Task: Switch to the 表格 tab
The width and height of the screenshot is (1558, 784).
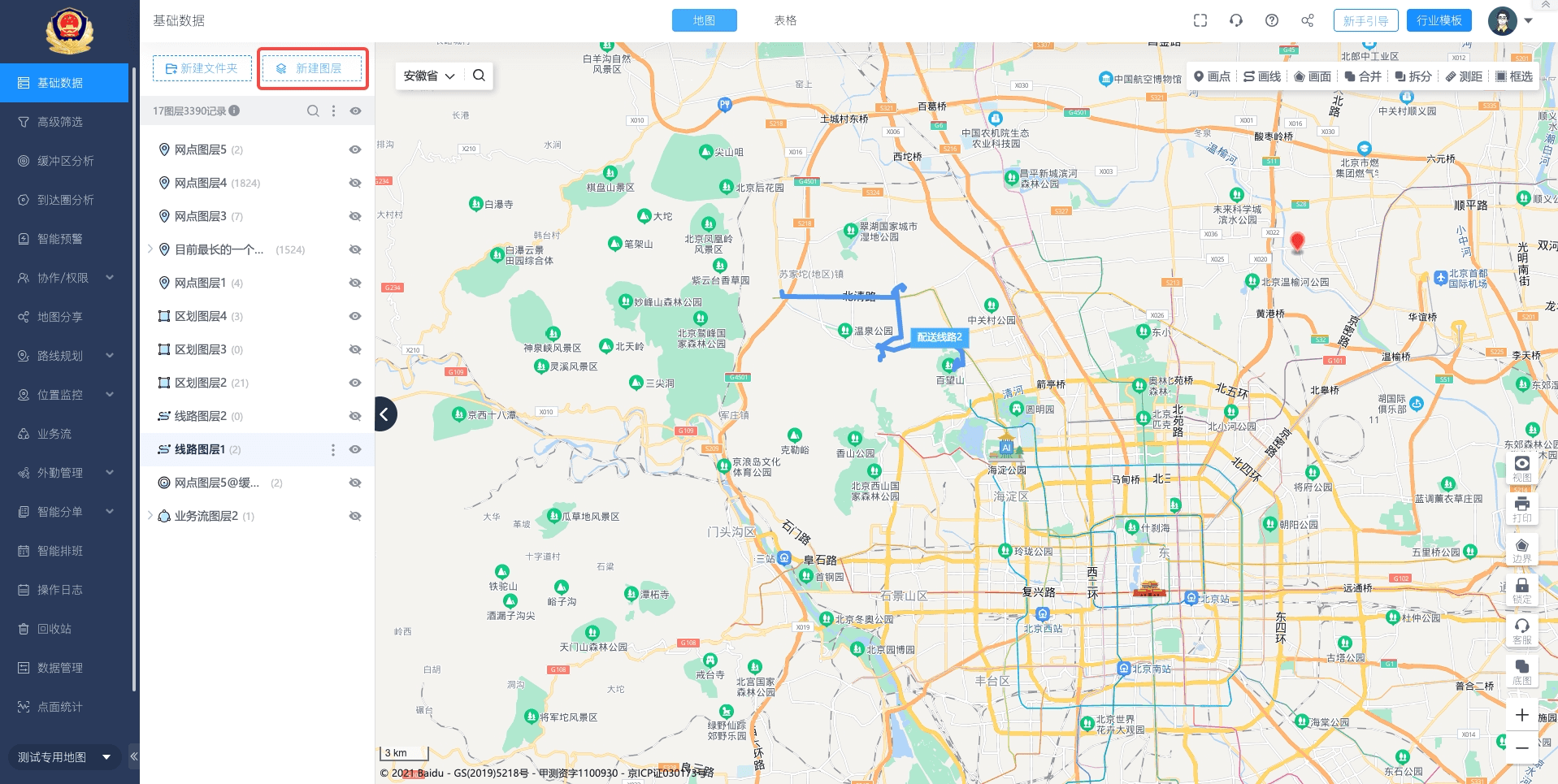Action: [785, 20]
